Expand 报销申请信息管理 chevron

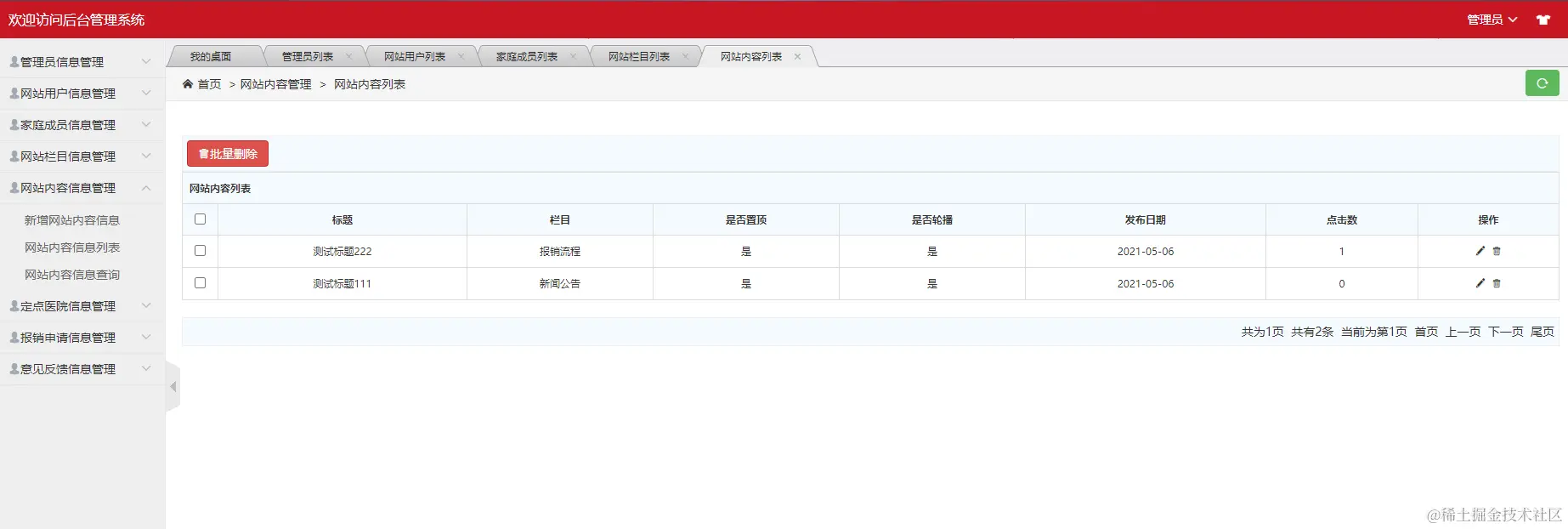pos(146,337)
